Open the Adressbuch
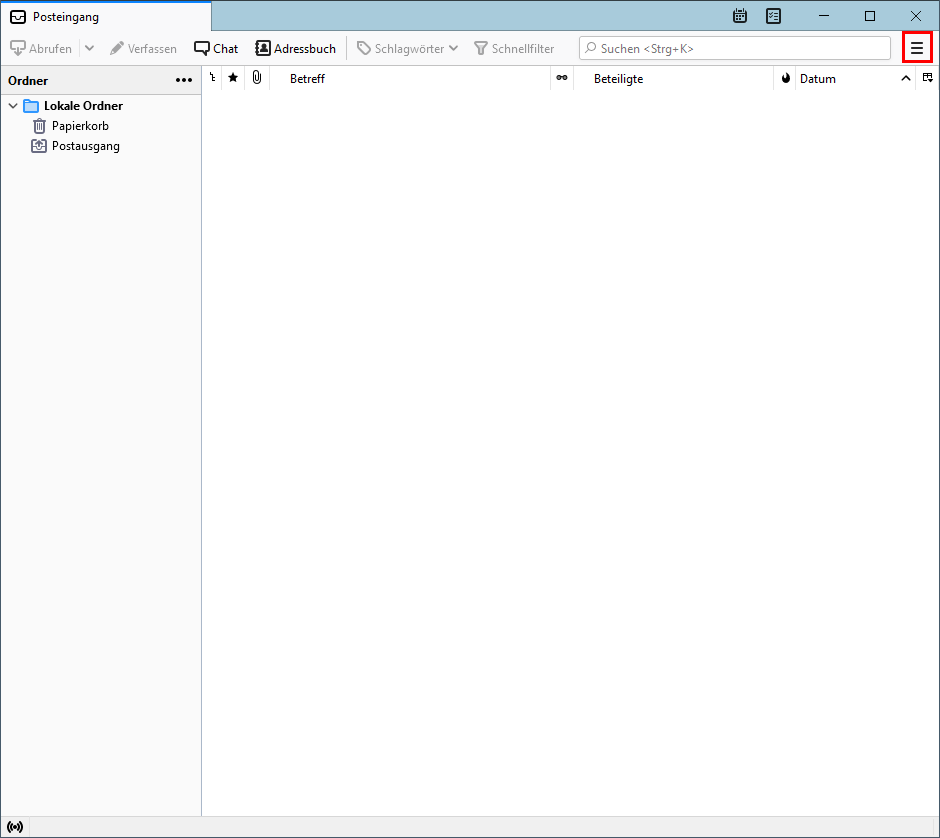The width and height of the screenshot is (940, 838). (295, 48)
